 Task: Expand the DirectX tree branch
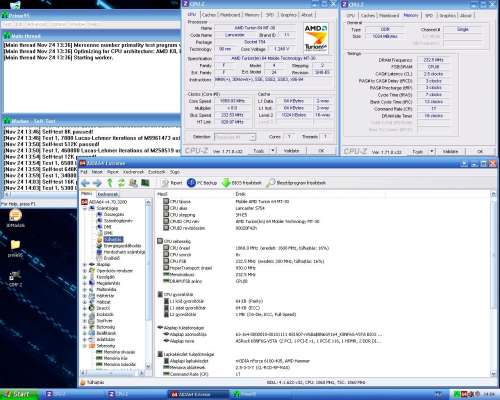click(x=85, y=308)
